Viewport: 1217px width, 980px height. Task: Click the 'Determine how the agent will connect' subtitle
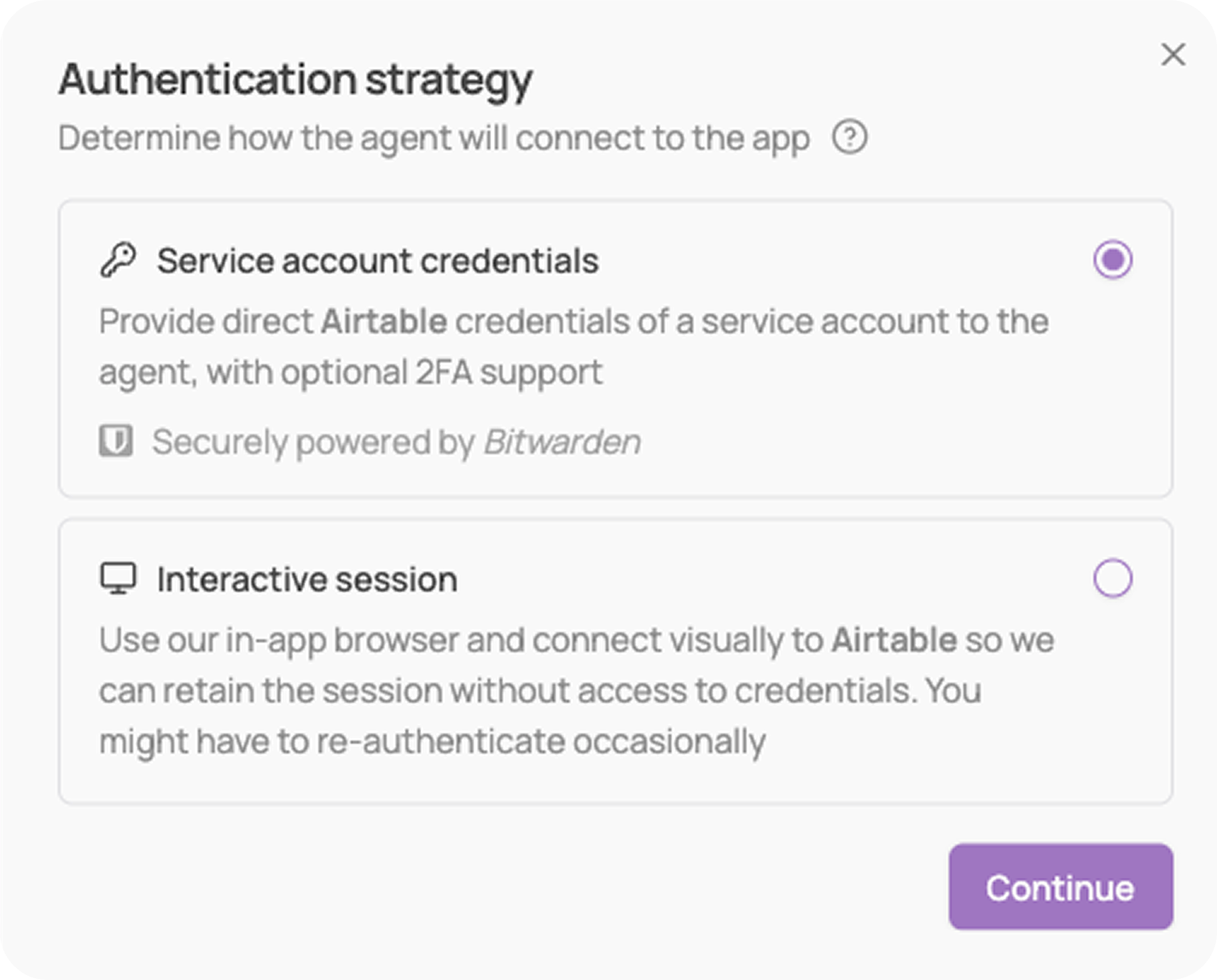[x=434, y=138]
